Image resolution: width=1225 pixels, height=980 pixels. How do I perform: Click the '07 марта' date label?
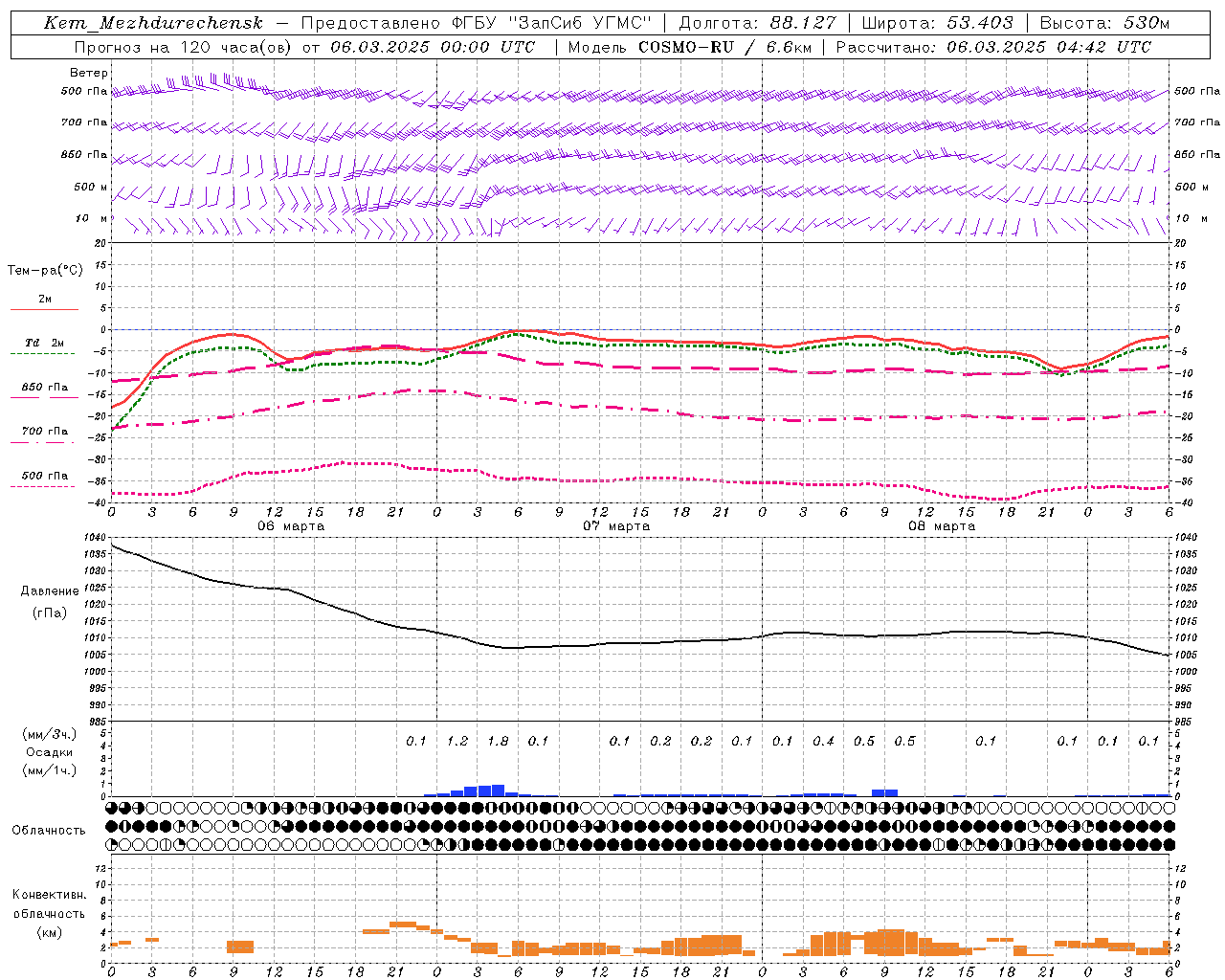pos(616,525)
